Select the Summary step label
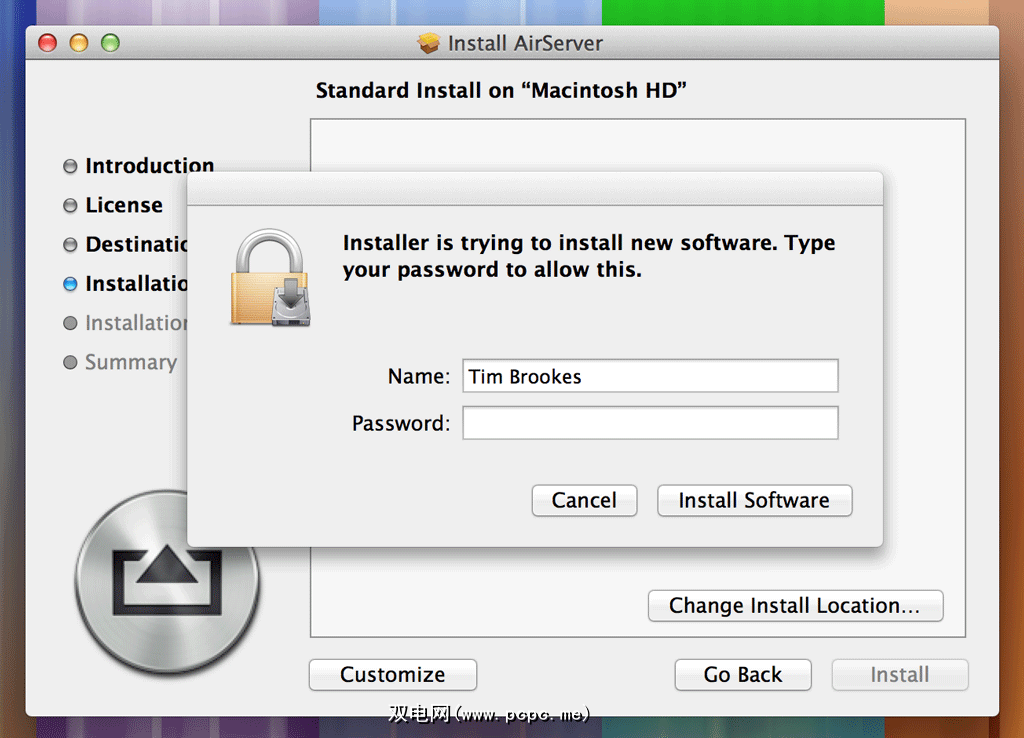This screenshot has height=738, width=1024. 131,363
